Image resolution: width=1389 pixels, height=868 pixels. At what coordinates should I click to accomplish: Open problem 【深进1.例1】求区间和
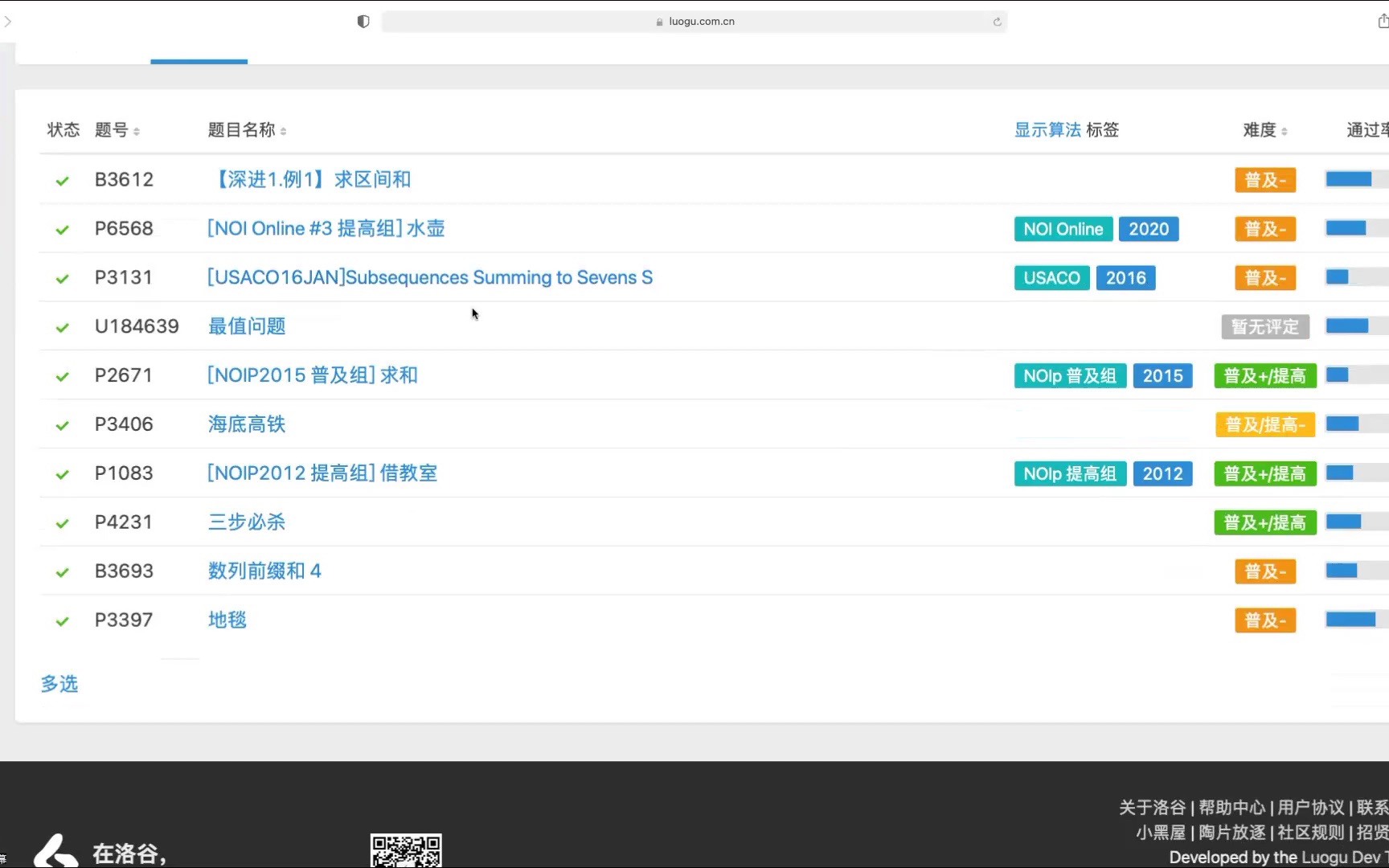310,179
